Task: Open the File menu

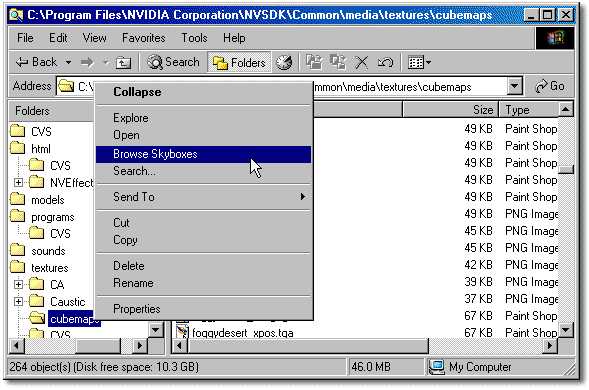Action: pyautogui.click(x=25, y=38)
